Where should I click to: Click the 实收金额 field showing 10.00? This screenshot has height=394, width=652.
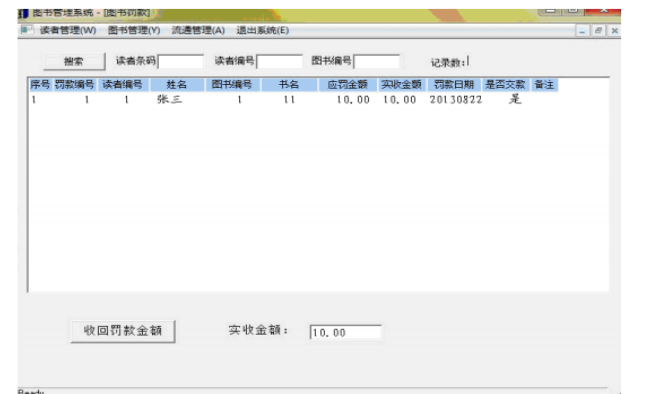point(345,332)
